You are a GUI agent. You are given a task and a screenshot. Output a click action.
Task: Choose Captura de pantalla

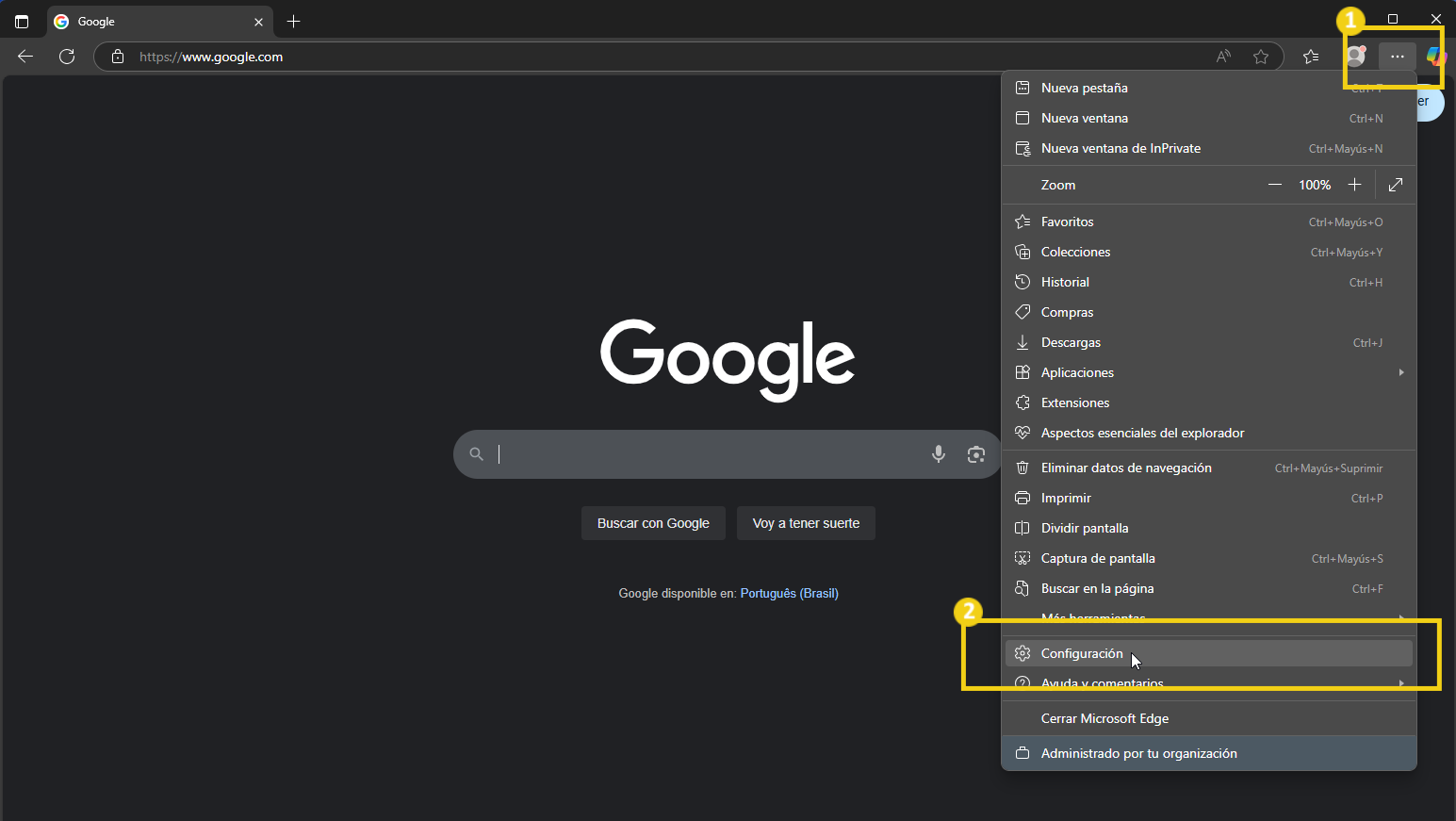click(1208, 558)
